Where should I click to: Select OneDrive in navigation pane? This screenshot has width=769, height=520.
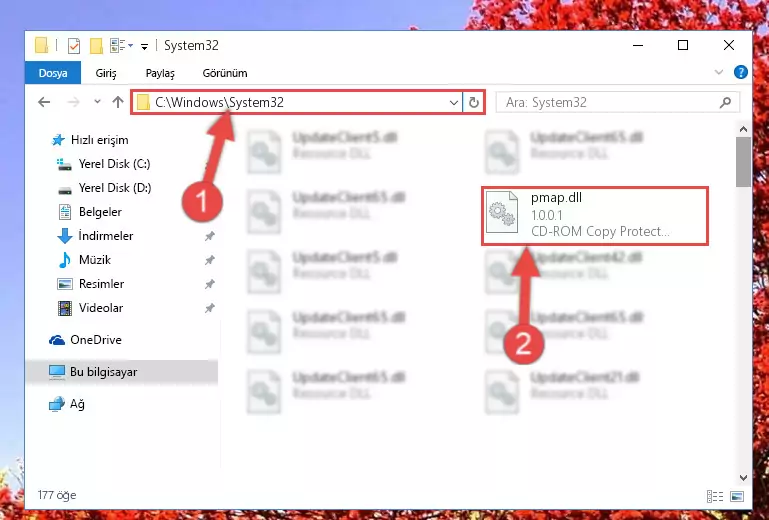85,340
